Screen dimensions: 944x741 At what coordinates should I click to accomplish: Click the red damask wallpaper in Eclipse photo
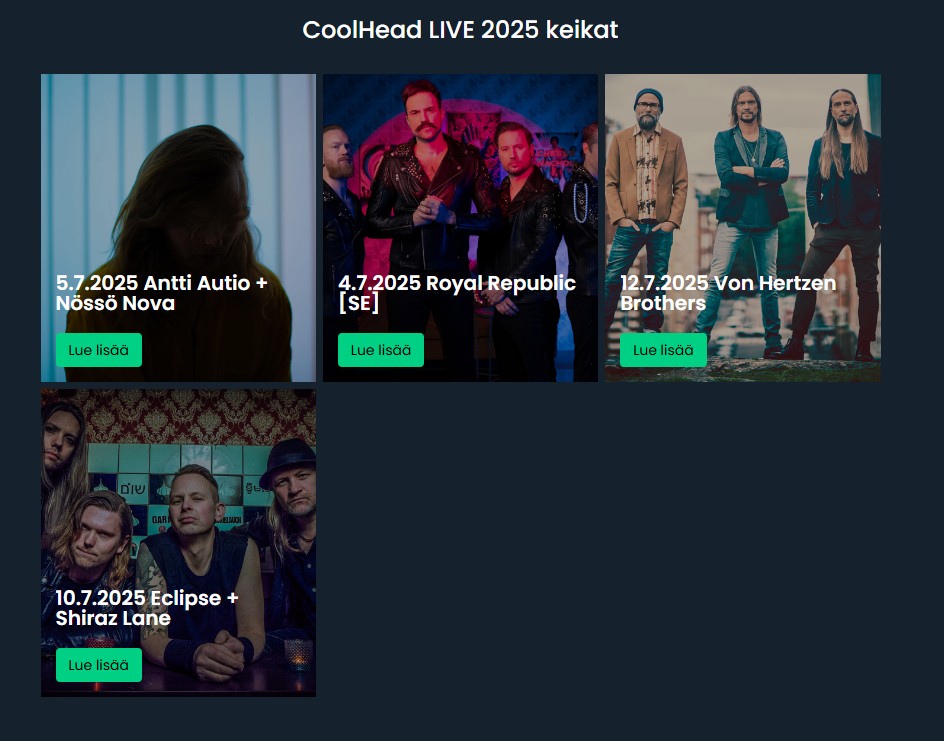[199, 417]
